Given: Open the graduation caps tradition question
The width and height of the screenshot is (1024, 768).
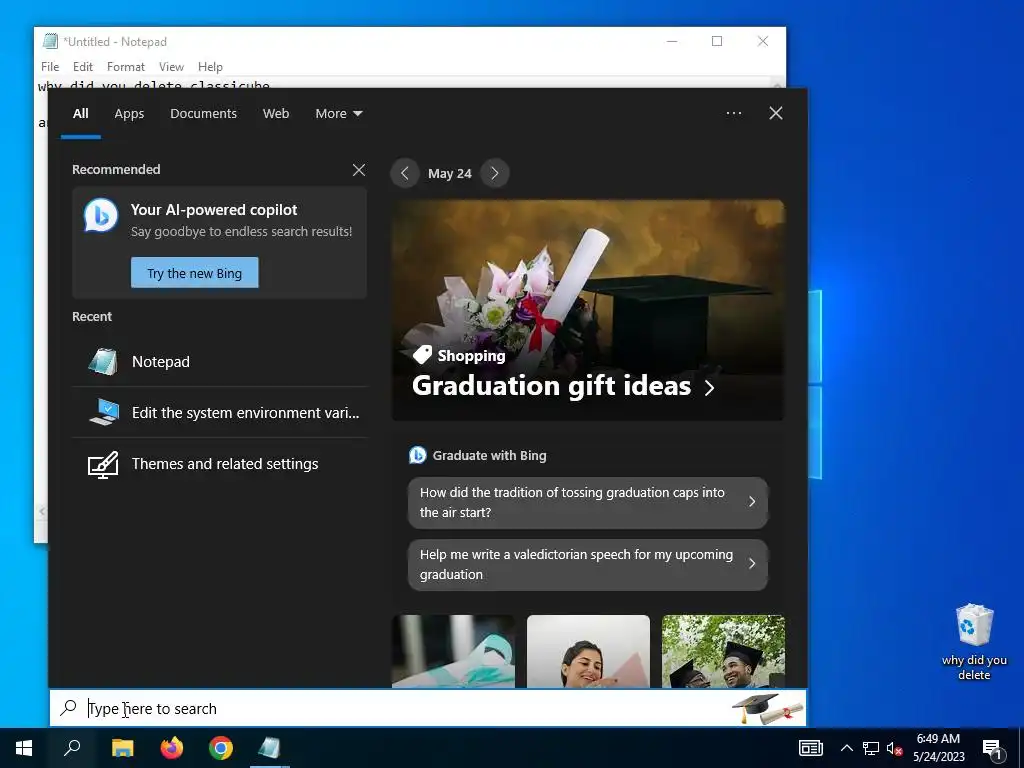Looking at the screenshot, I should 588,502.
